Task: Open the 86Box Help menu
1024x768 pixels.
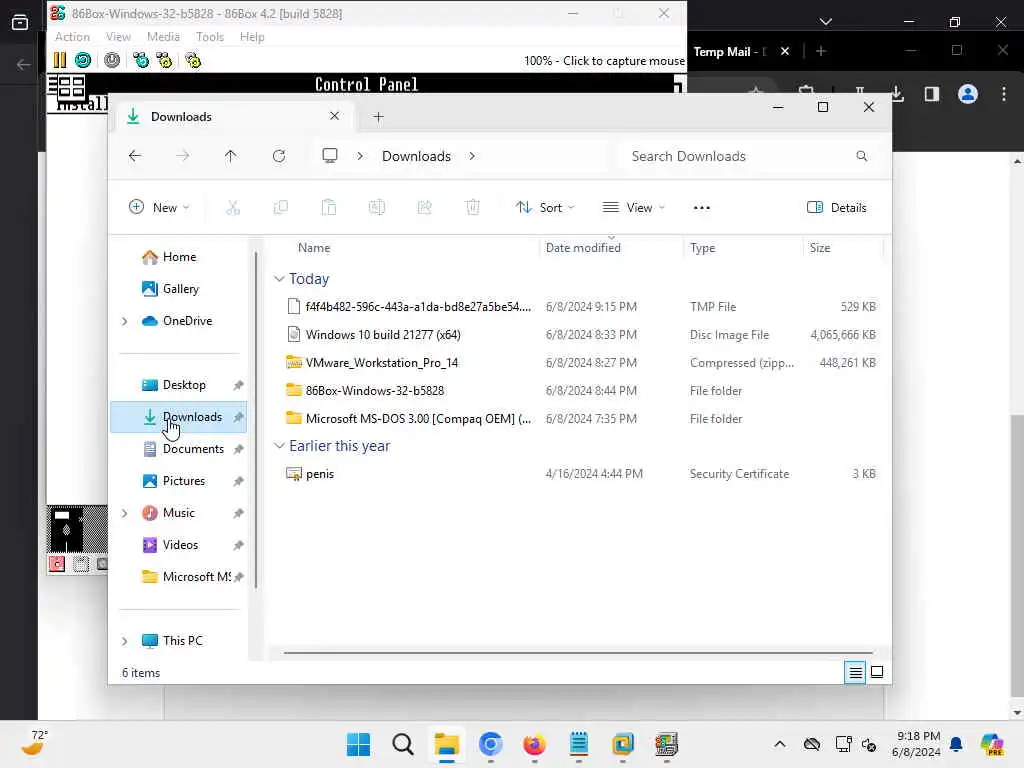Action: pyautogui.click(x=251, y=37)
